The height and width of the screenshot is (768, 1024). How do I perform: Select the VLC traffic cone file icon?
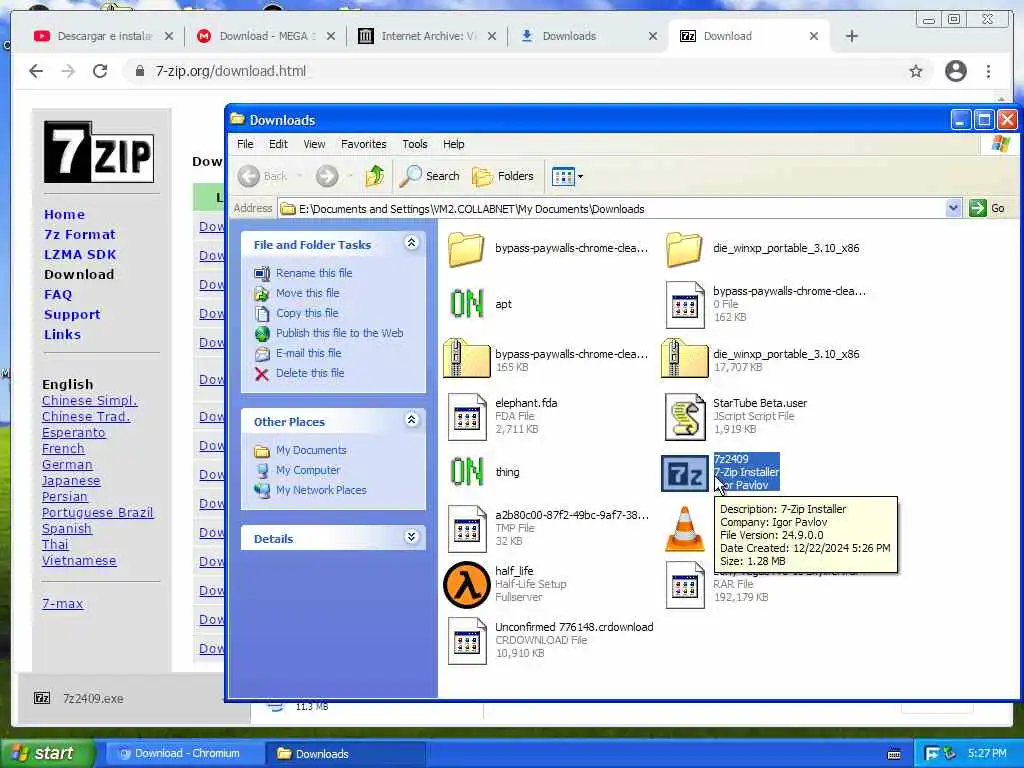coord(684,528)
